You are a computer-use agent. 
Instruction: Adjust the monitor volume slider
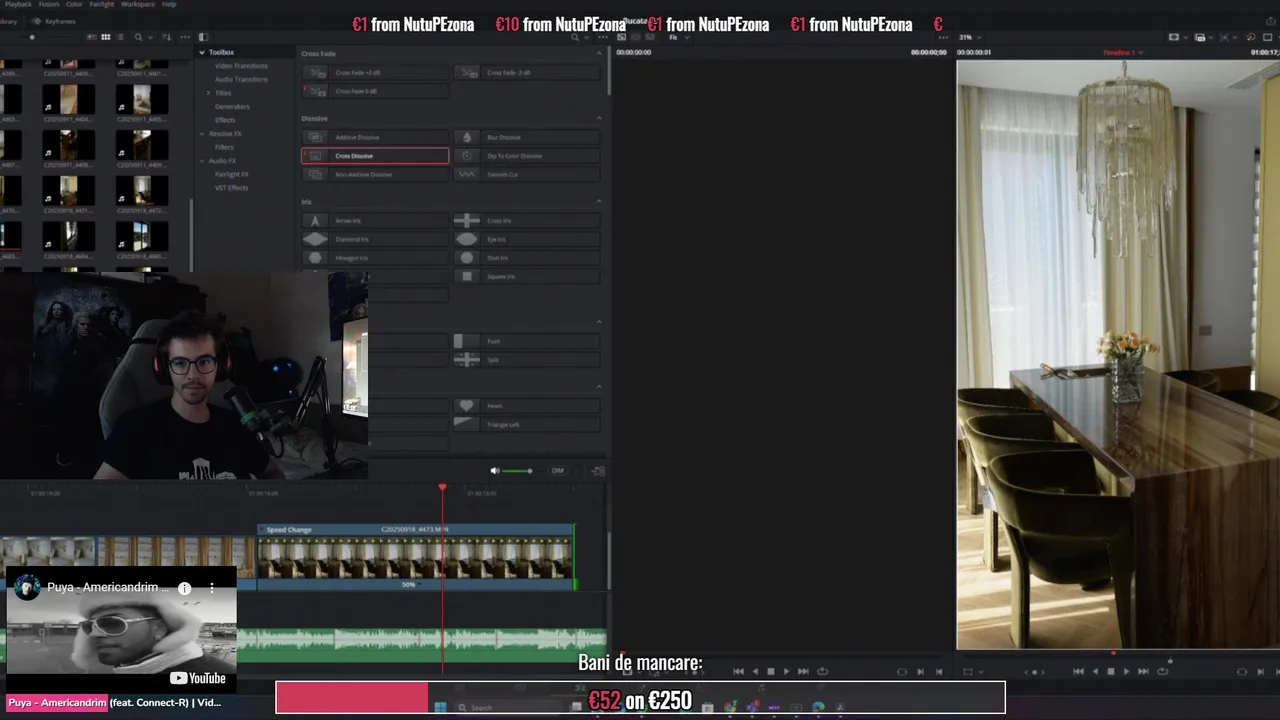(x=517, y=470)
